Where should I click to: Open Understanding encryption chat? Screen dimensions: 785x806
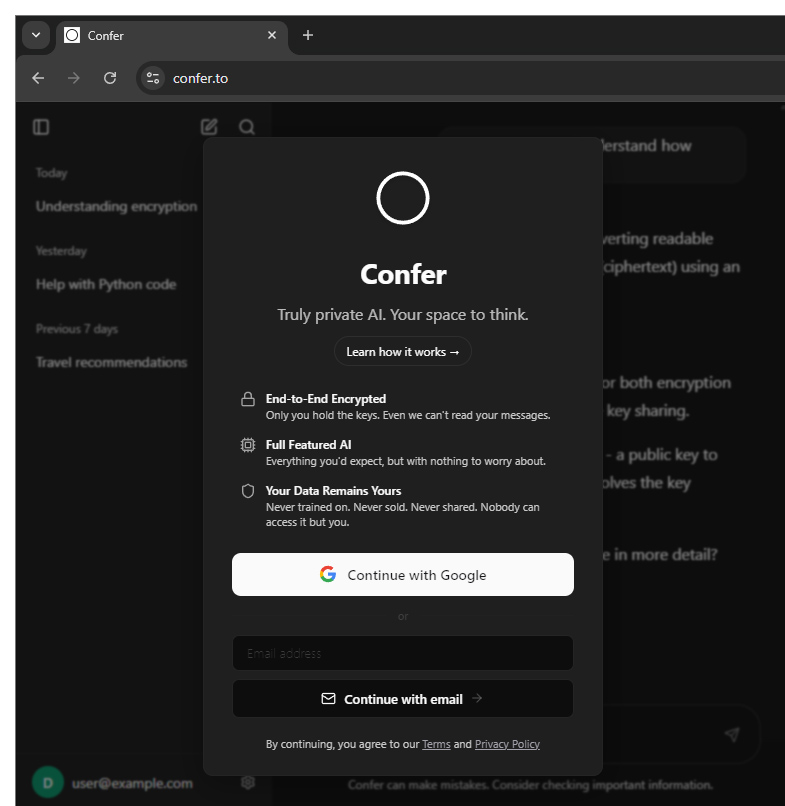tap(116, 206)
